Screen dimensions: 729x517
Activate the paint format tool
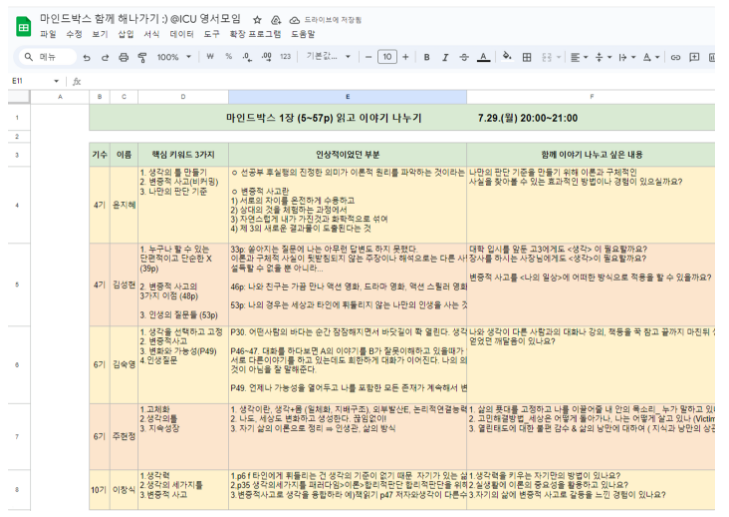tap(142, 57)
